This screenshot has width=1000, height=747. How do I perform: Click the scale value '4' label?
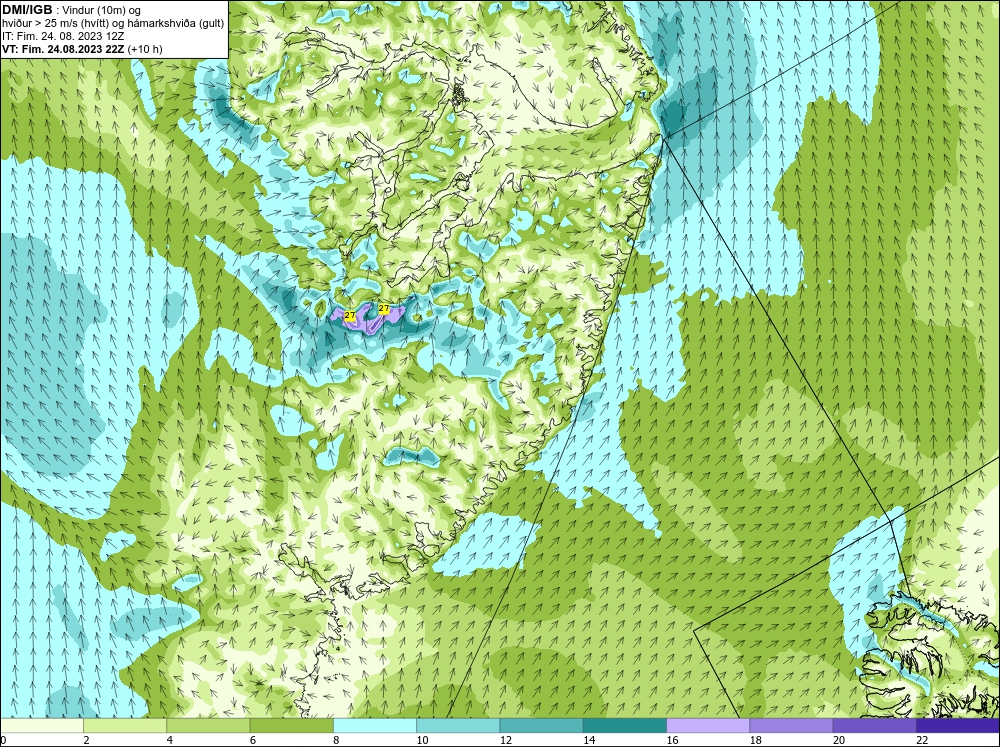pyautogui.click(x=170, y=740)
